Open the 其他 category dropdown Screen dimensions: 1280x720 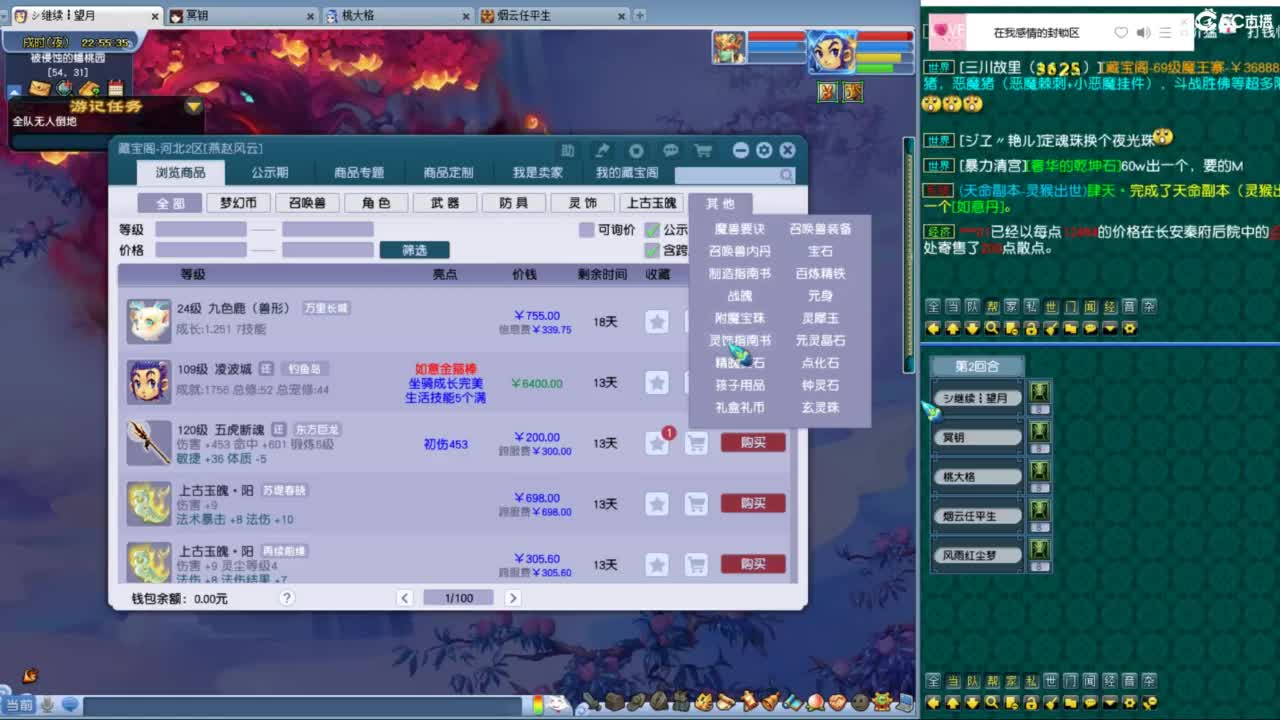tap(720, 203)
